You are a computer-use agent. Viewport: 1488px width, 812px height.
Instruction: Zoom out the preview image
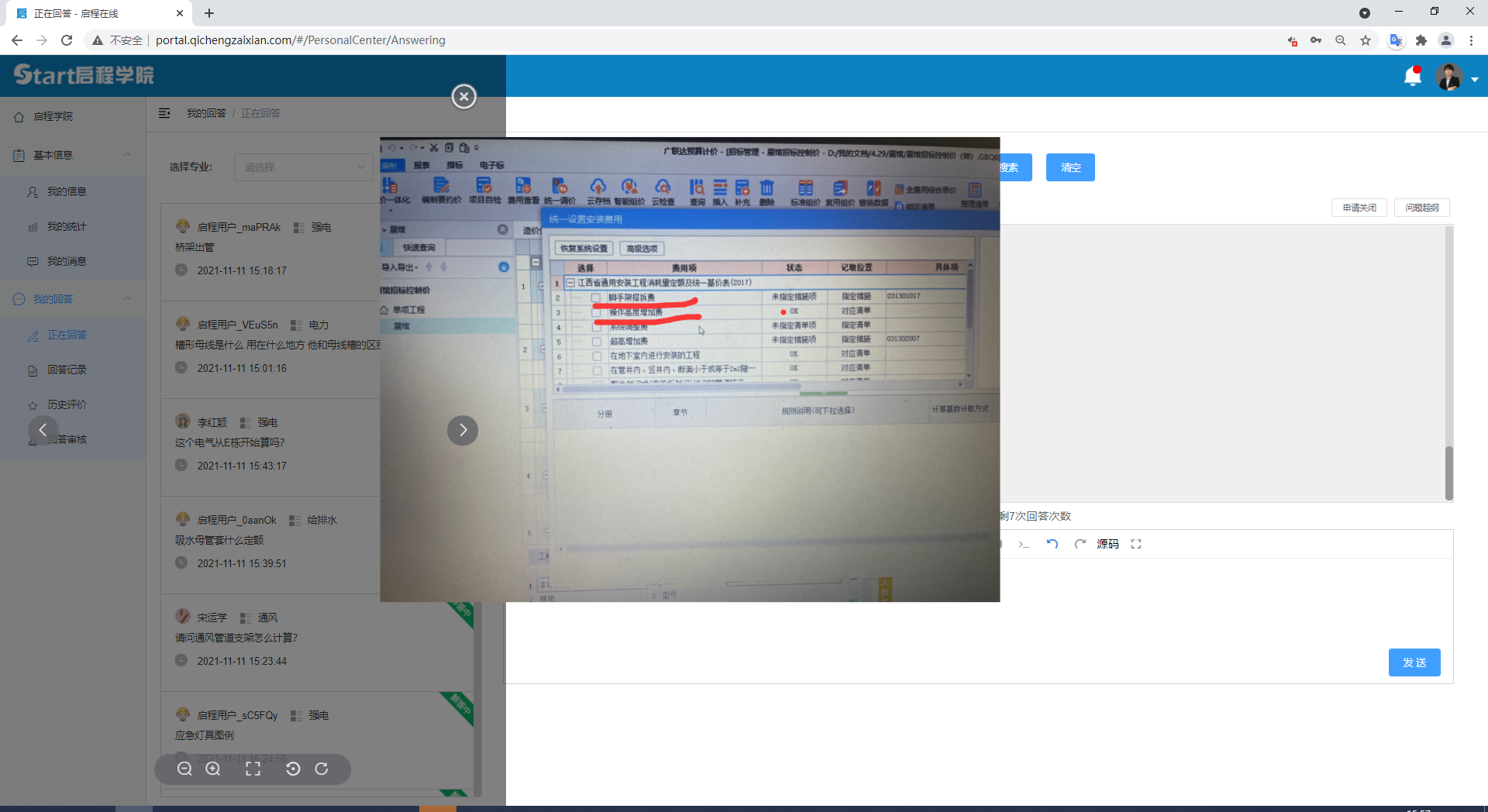(184, 769)
